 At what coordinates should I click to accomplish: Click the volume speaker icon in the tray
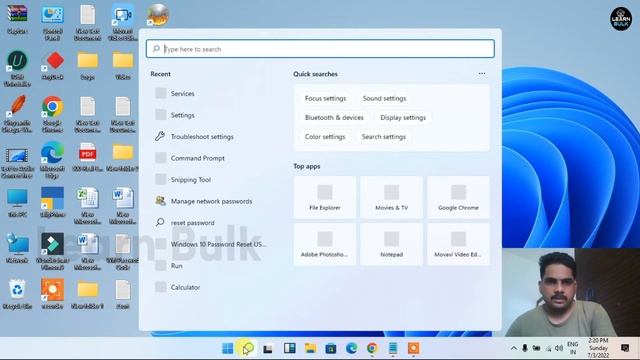tap(559, 348)
